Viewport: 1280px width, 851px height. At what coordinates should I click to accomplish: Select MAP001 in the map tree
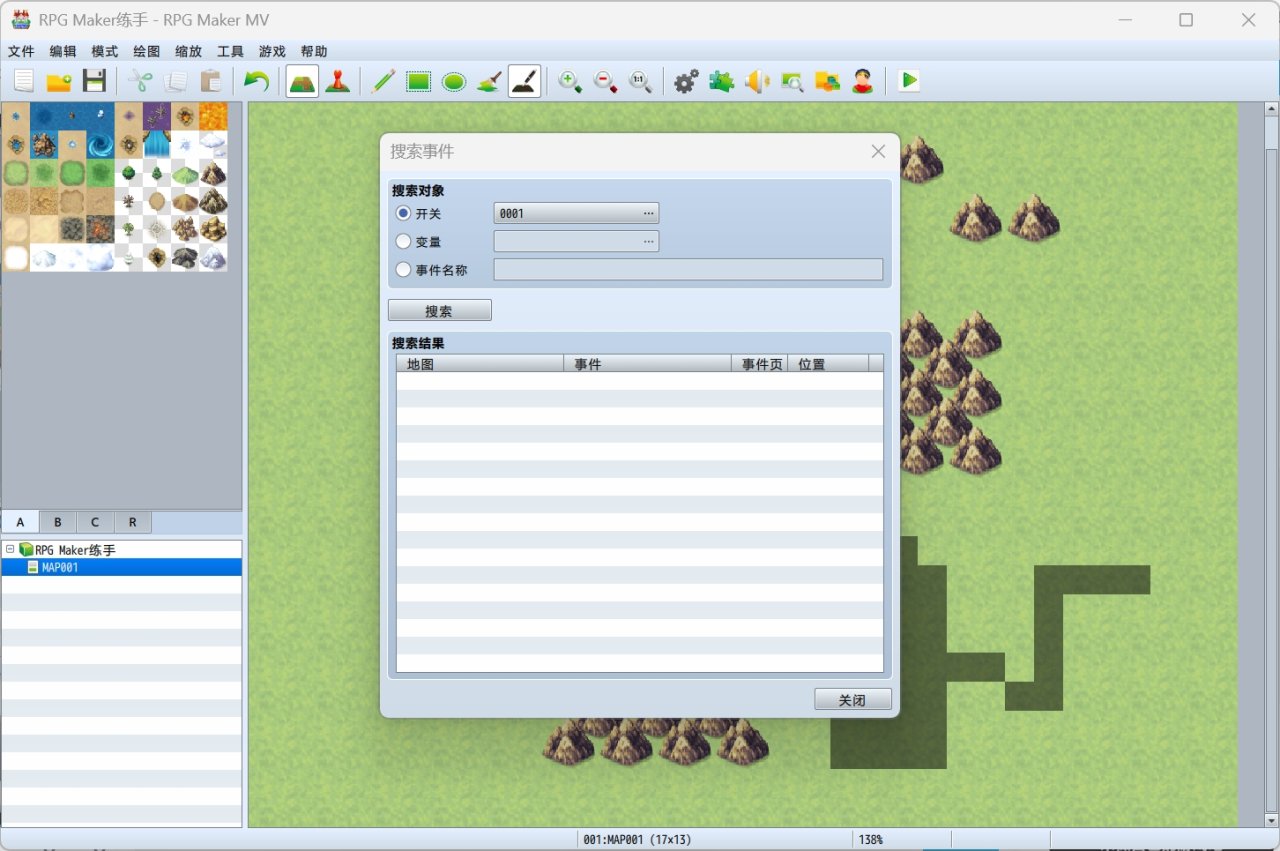(121, 567)
